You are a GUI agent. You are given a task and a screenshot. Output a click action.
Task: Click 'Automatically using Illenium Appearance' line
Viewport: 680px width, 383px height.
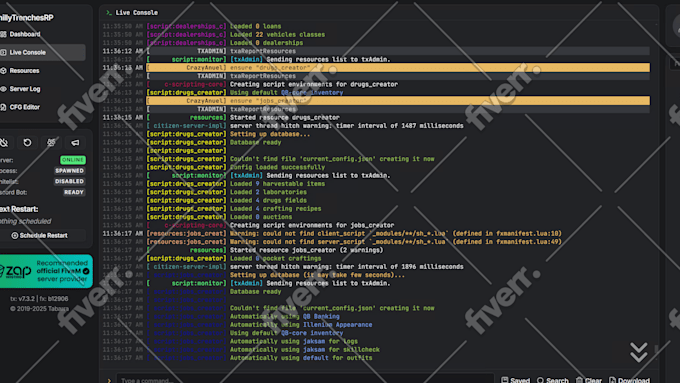pyautogui.click(x=301, y=325)
